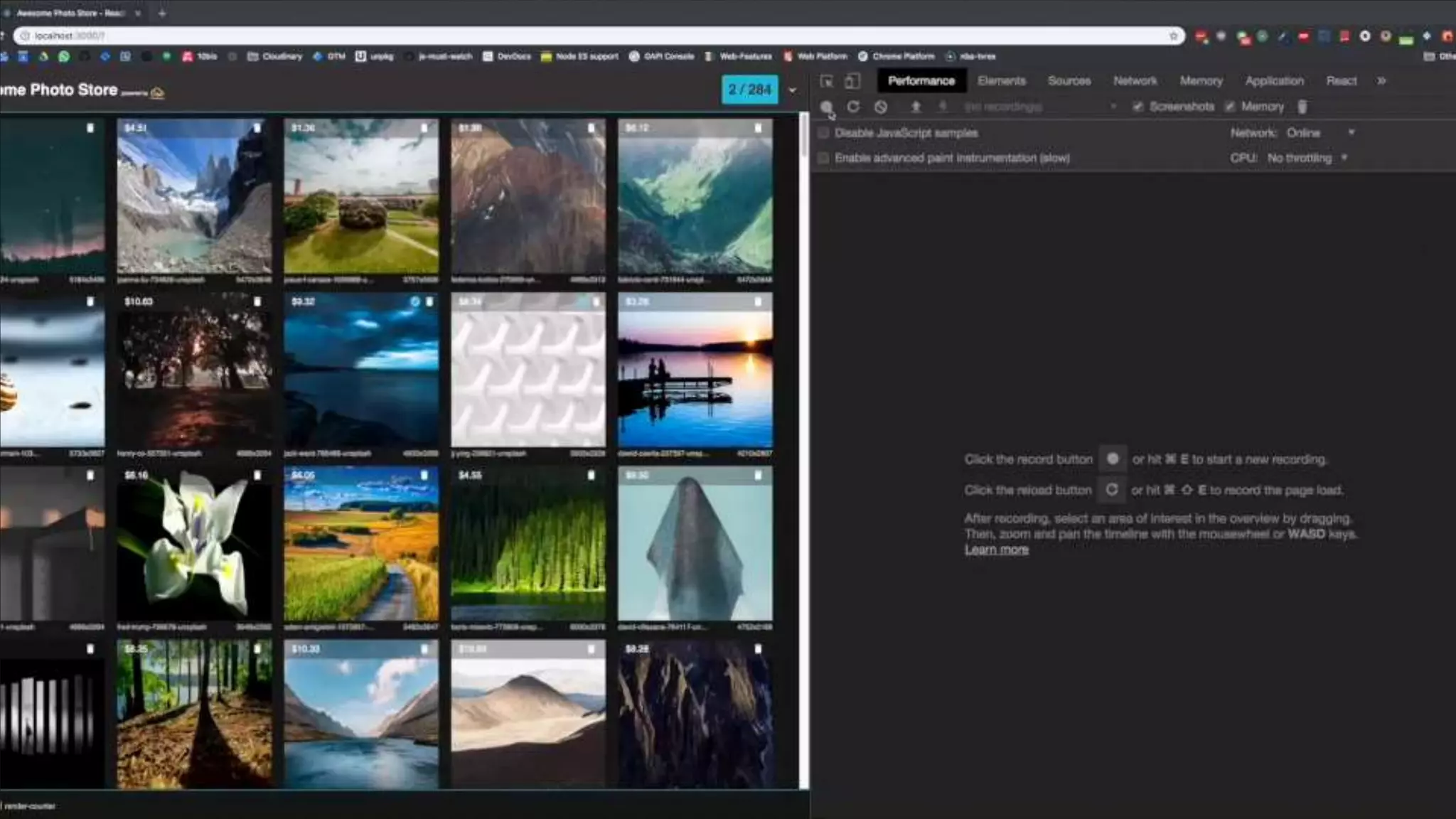Switch to the Memory tab
The image size is (1456, 819).
[x=1201, y=81]
